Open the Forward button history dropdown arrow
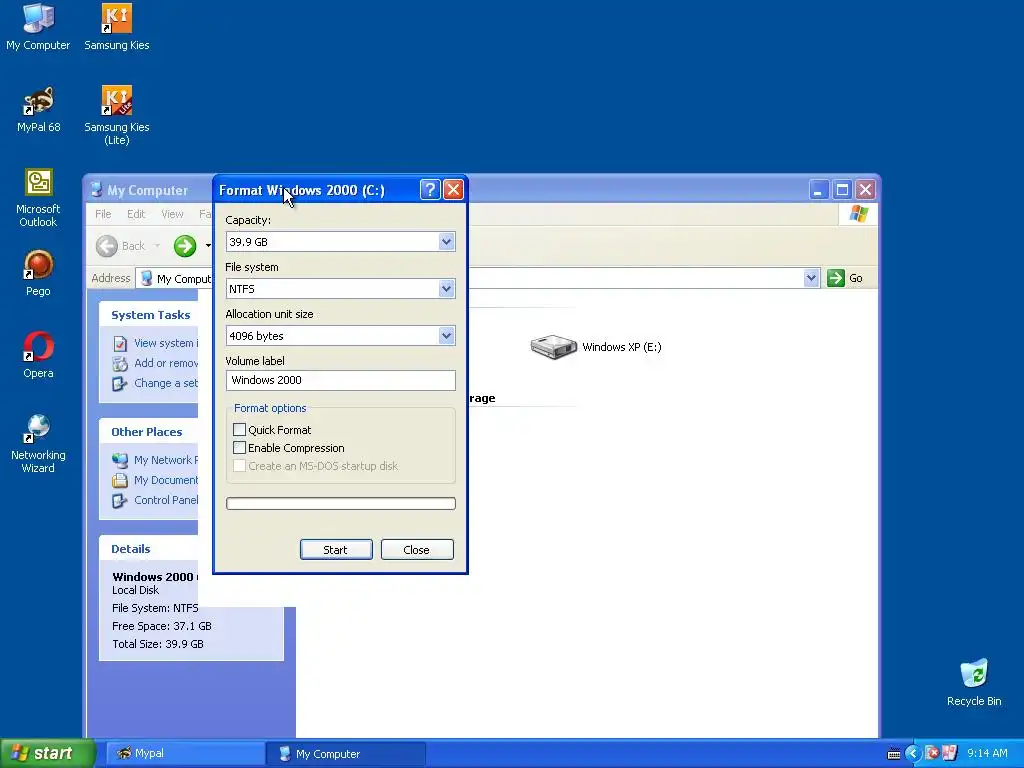 pos(208,246)
